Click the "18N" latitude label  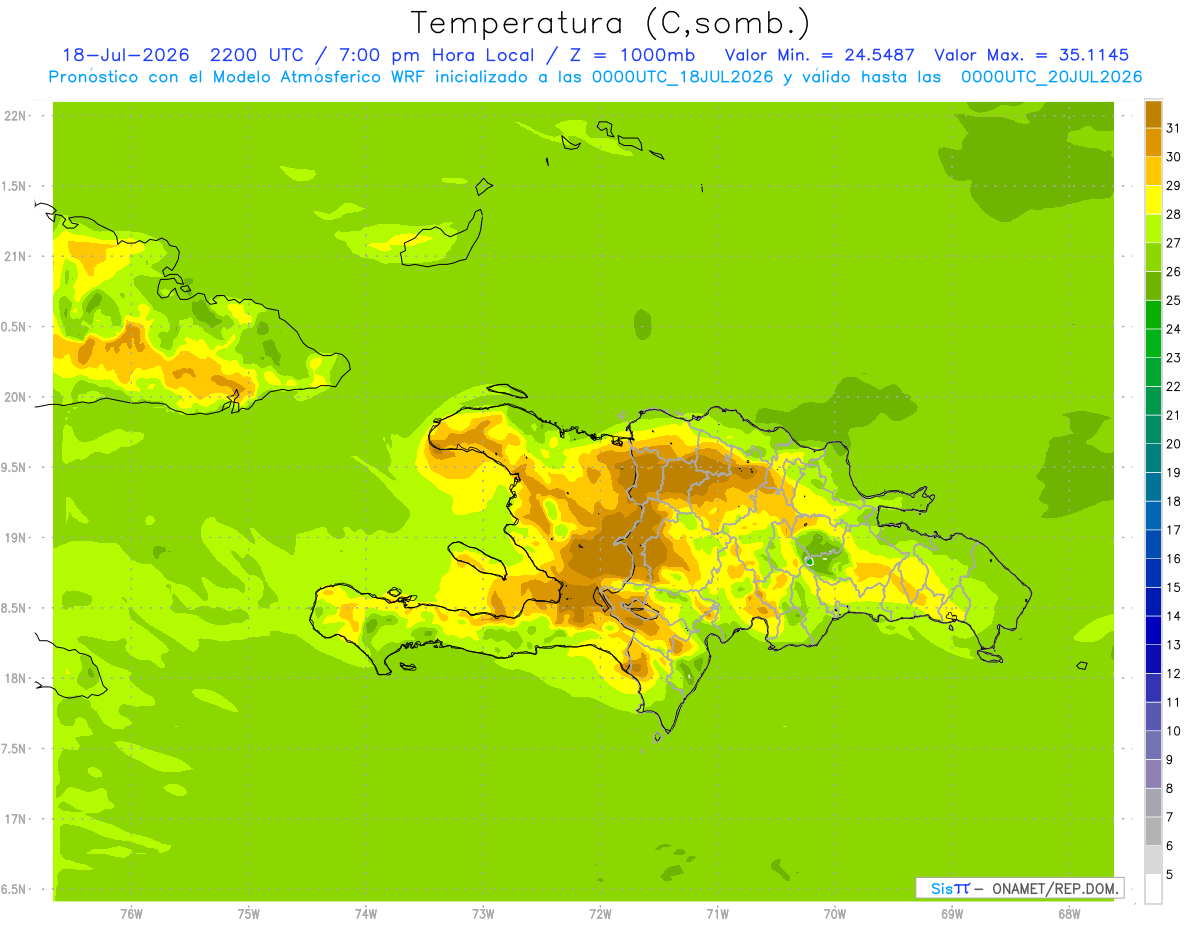[16, 679]
